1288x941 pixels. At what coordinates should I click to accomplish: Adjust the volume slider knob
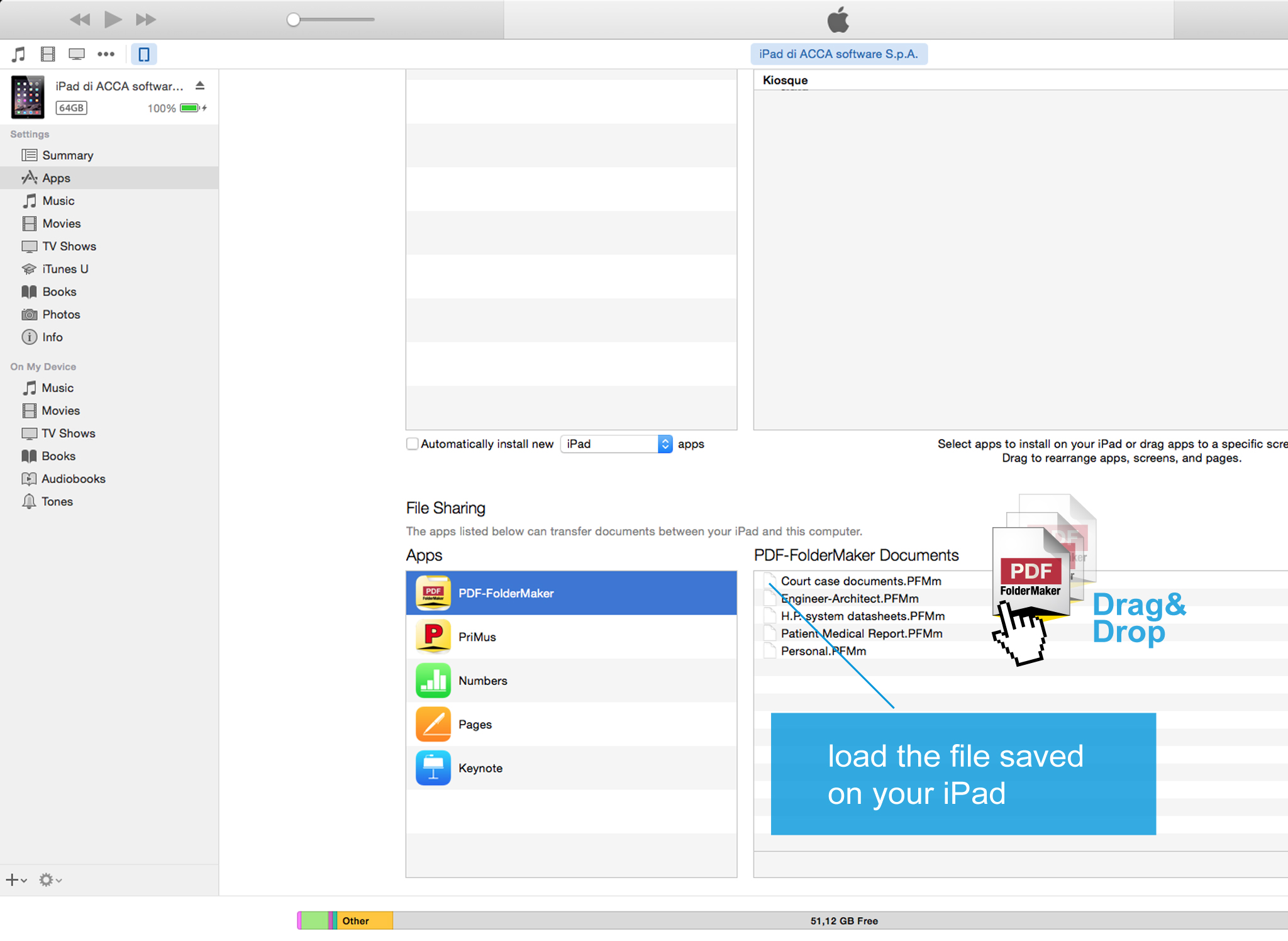[x=293, y=19]
